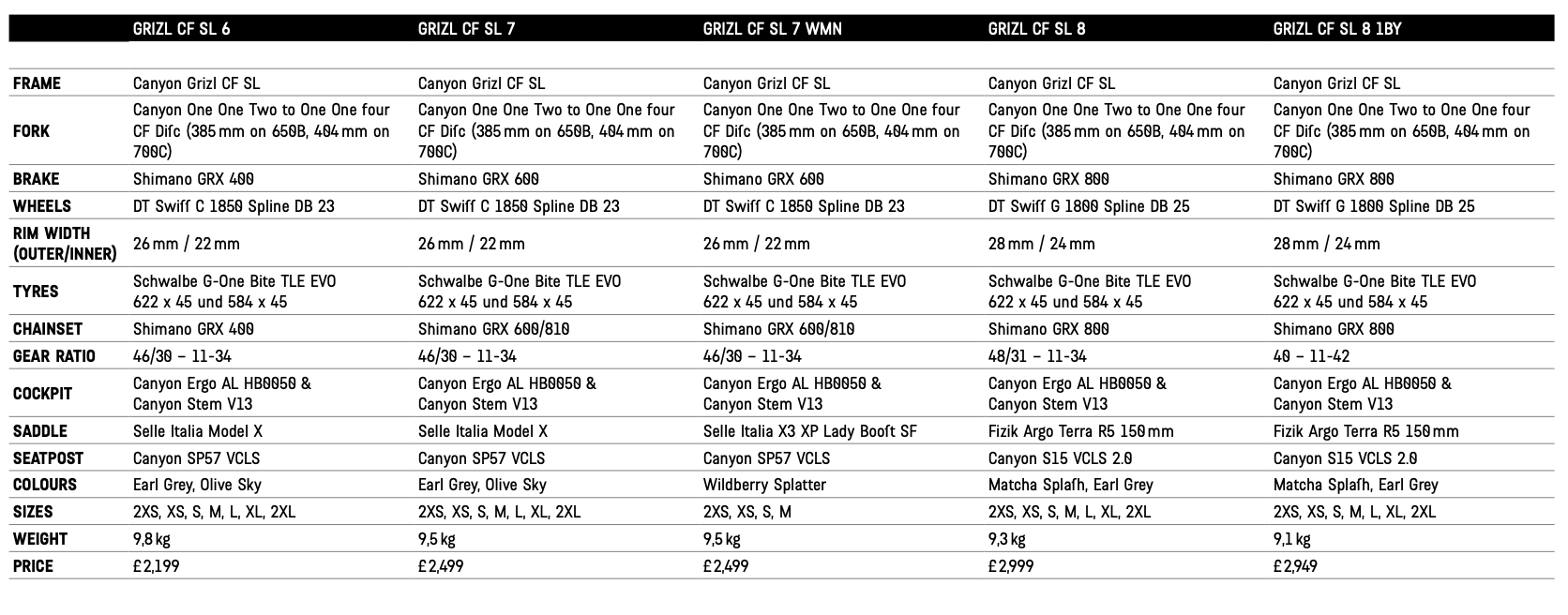This screenshot has height=615, width=1568.
Task: Select the Selle Italia X3 XP Lady saddle cell
Action: coord(809,431)
